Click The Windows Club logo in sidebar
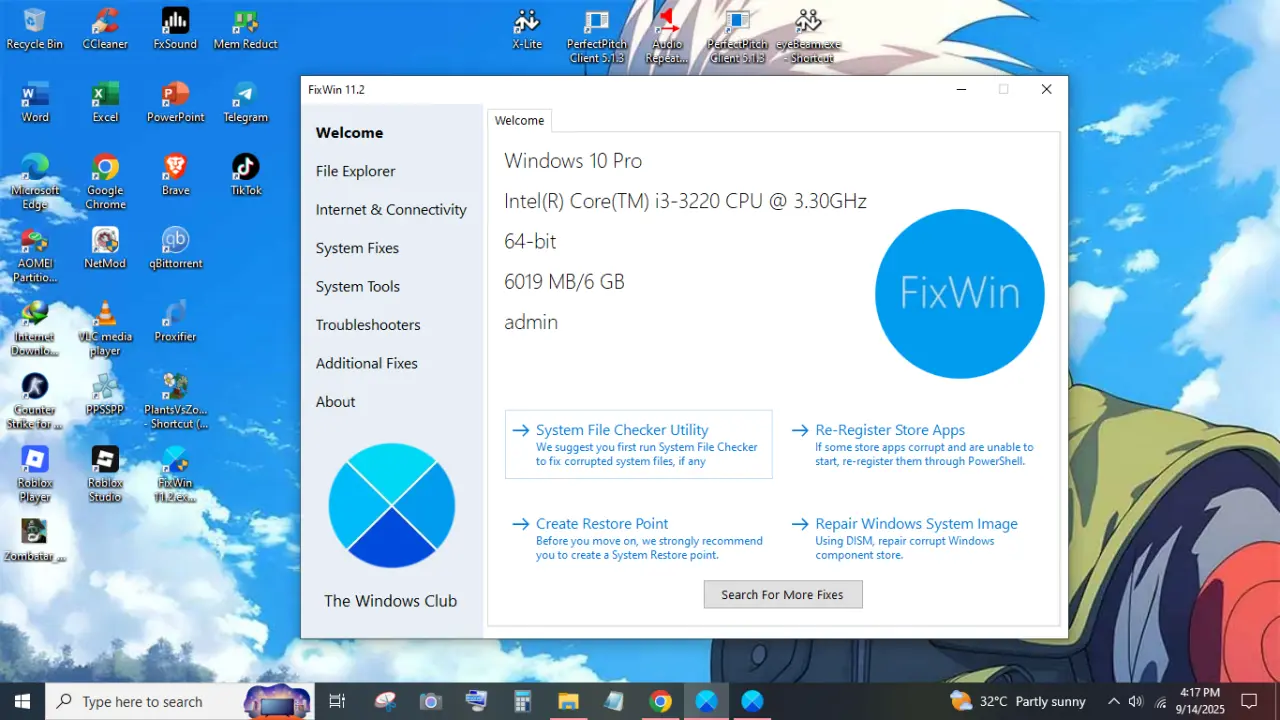 [x=392, y=506]
